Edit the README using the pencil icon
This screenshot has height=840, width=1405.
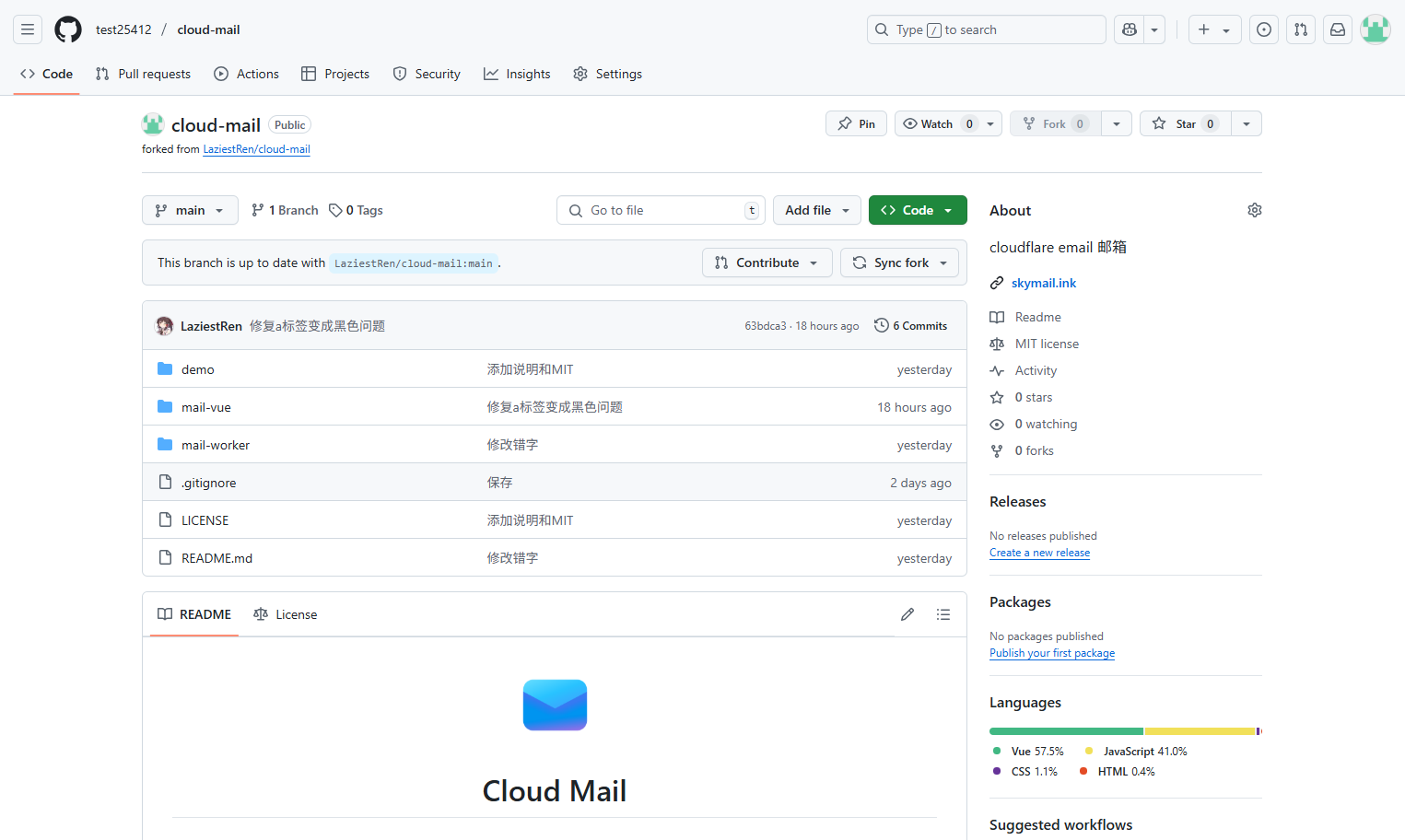[907, 613]
